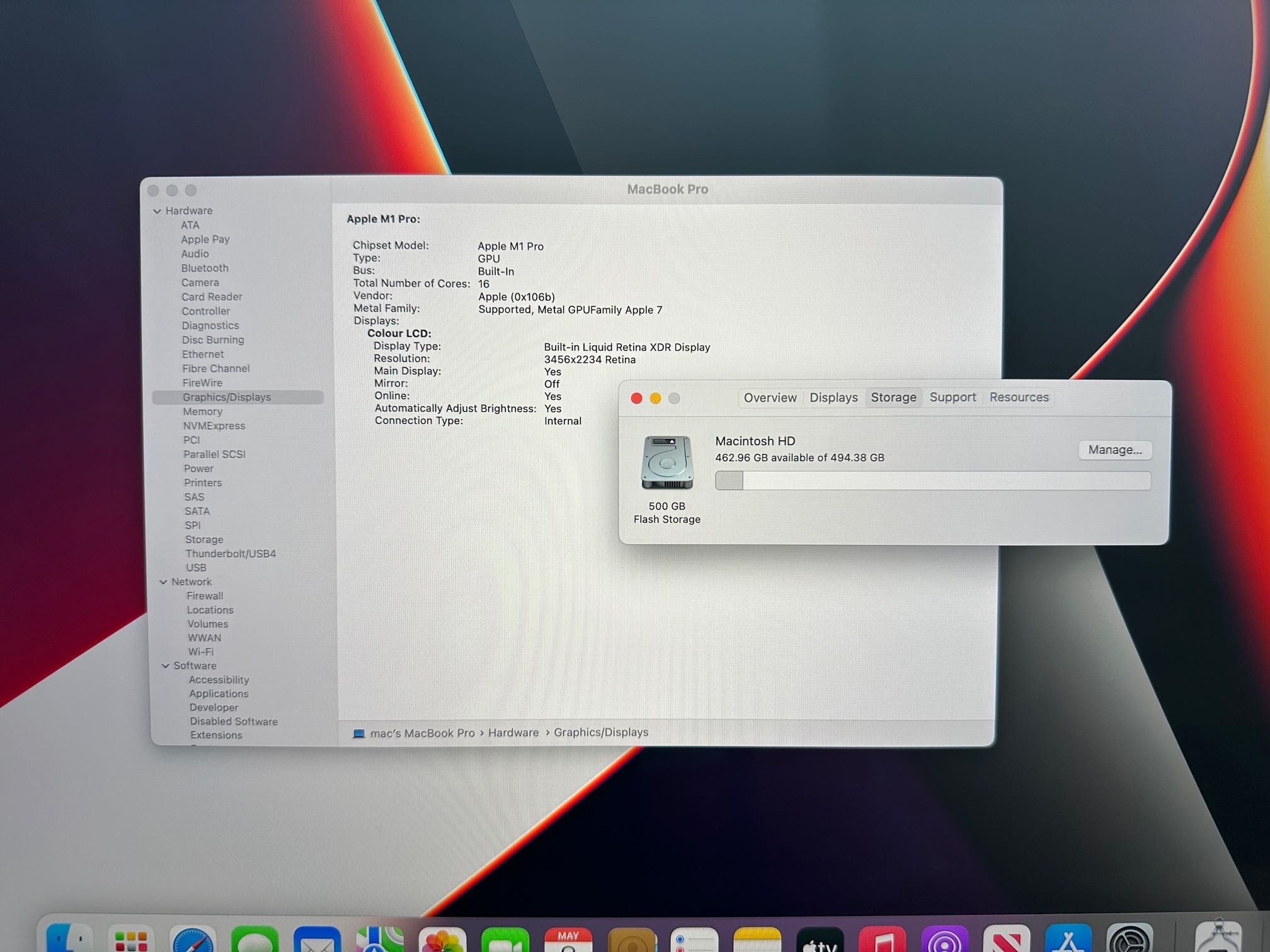
Task: Select Fibre Channel in the sidebar
Action: [x=216, y=368]
